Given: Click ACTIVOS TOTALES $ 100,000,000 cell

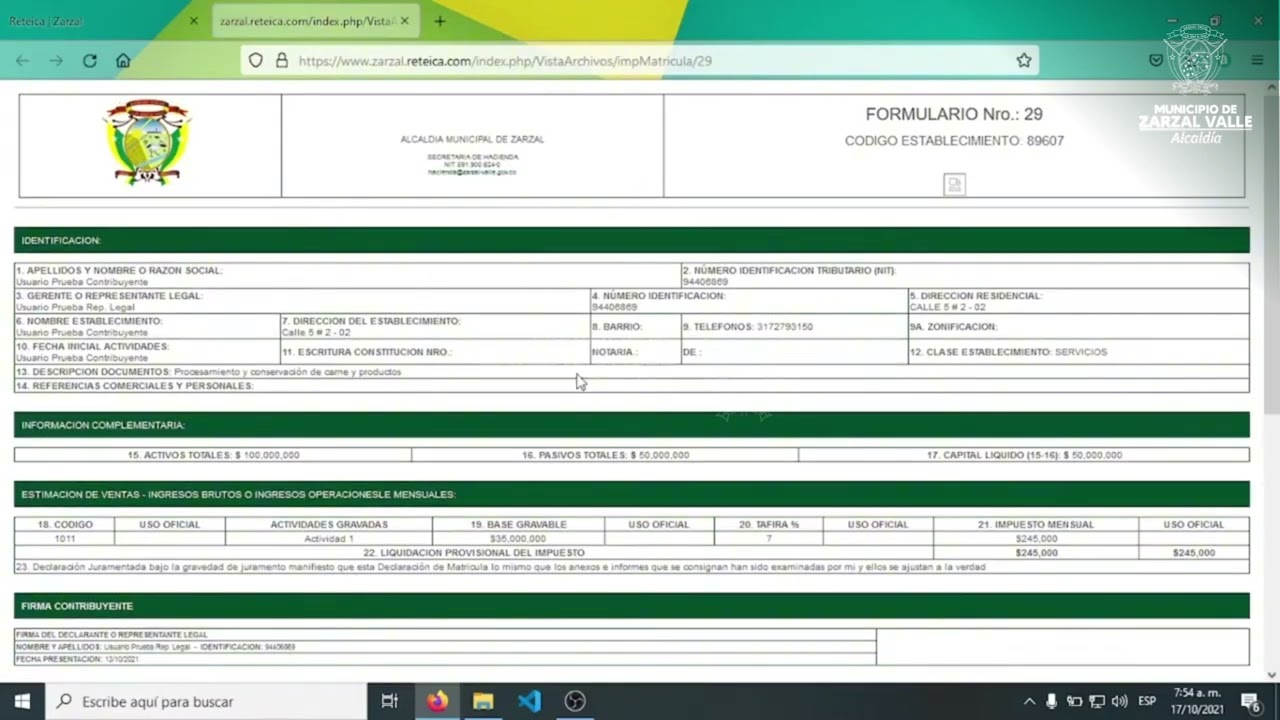Looking at the screenshot, I should (213, 455).
